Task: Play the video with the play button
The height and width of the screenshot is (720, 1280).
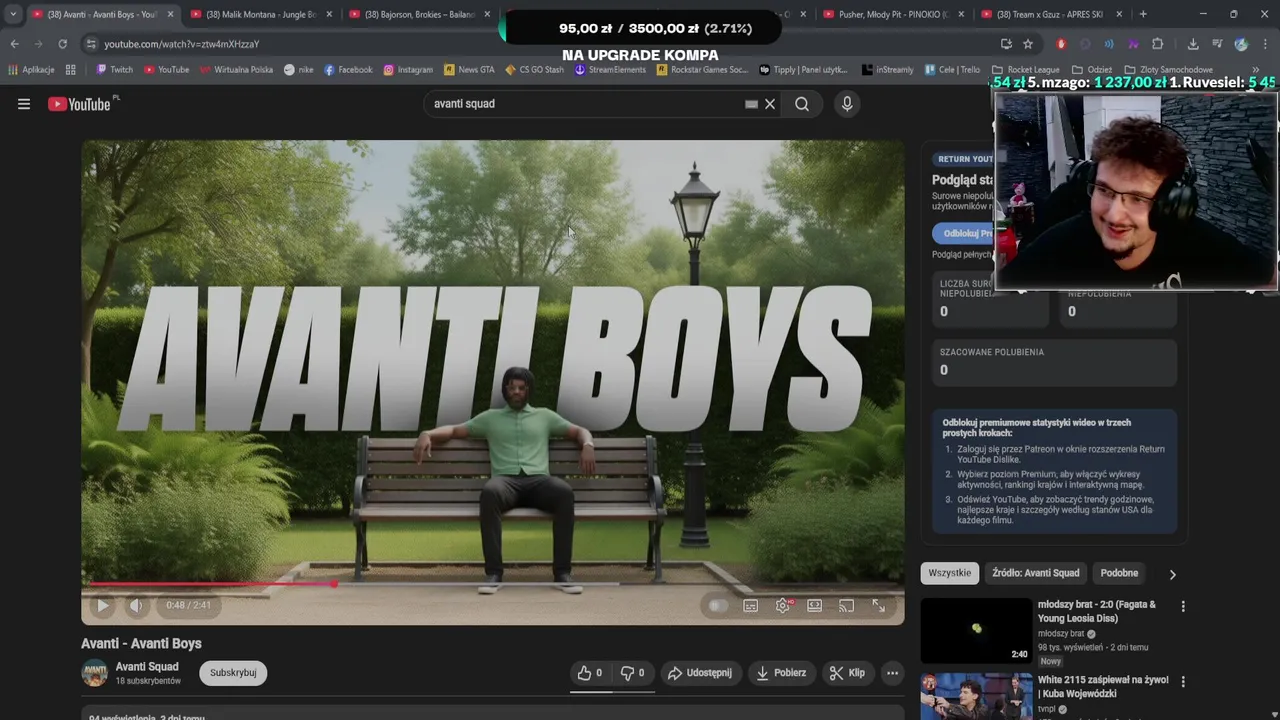Action: coord(103,605)
